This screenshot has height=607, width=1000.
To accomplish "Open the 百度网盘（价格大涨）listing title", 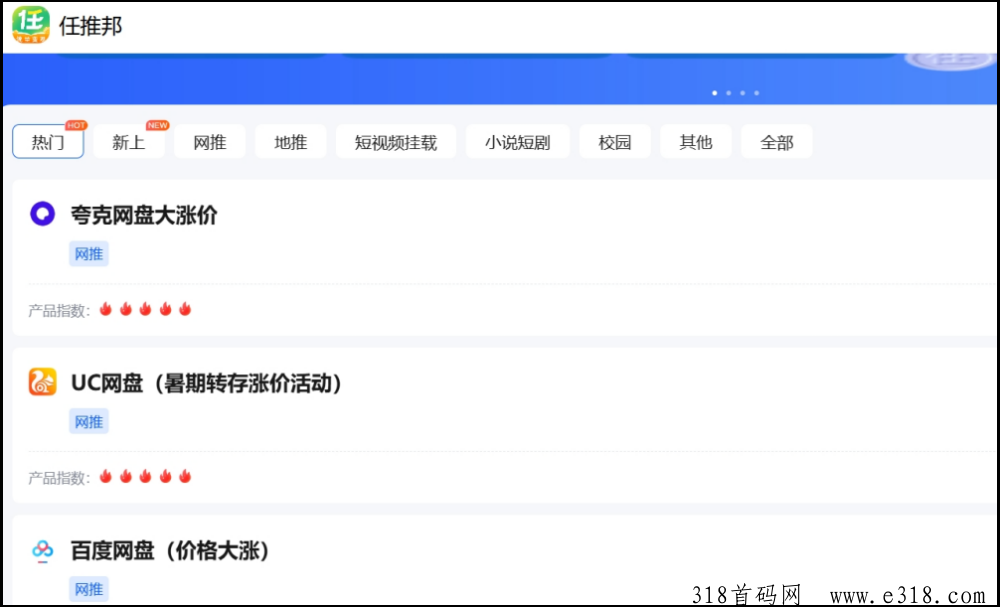I will pyautogui.click(x=170, y=551).
